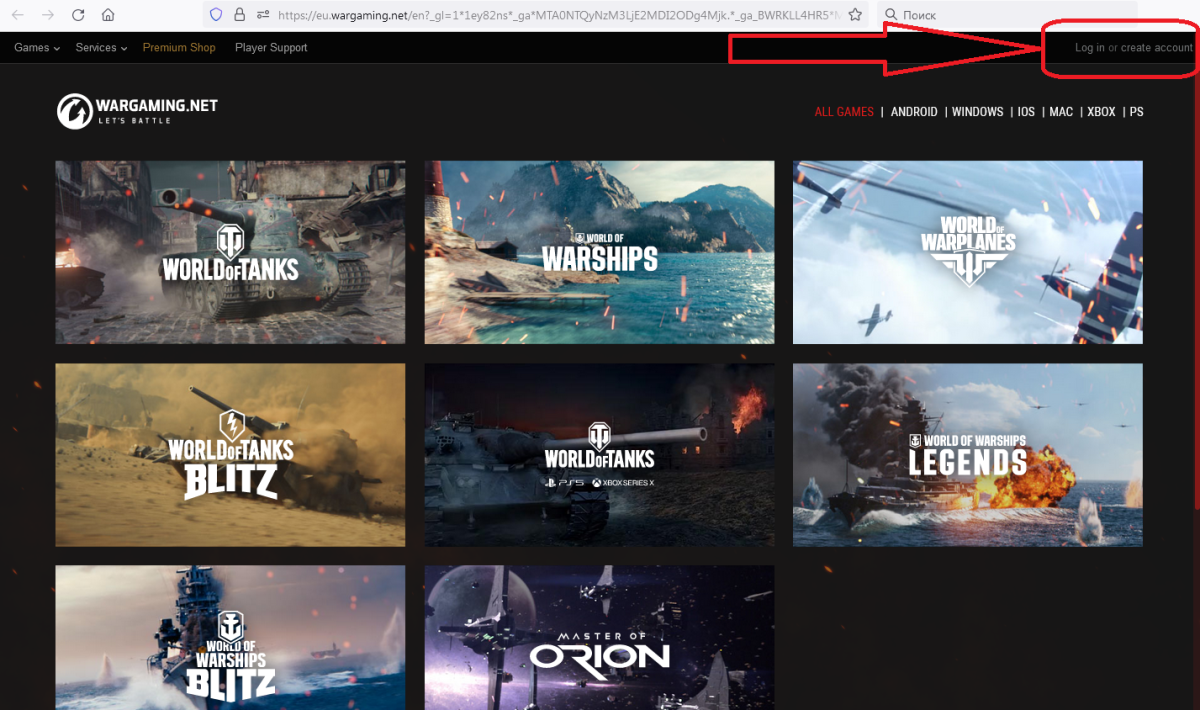The width and height of the screenshot is (1200, 710).
Task: Go forward using the browser forward arrow
Action: [47, 15]
